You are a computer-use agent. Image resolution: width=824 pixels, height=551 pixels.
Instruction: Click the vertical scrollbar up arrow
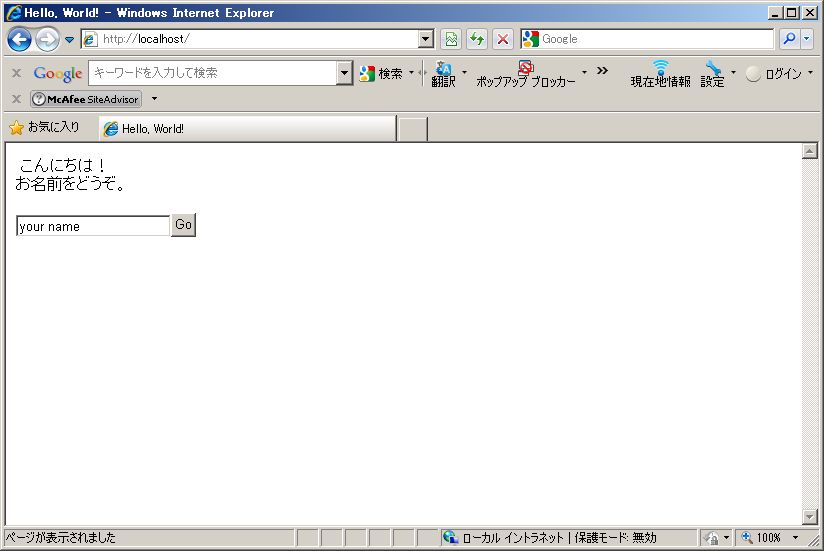click(809, 151)
